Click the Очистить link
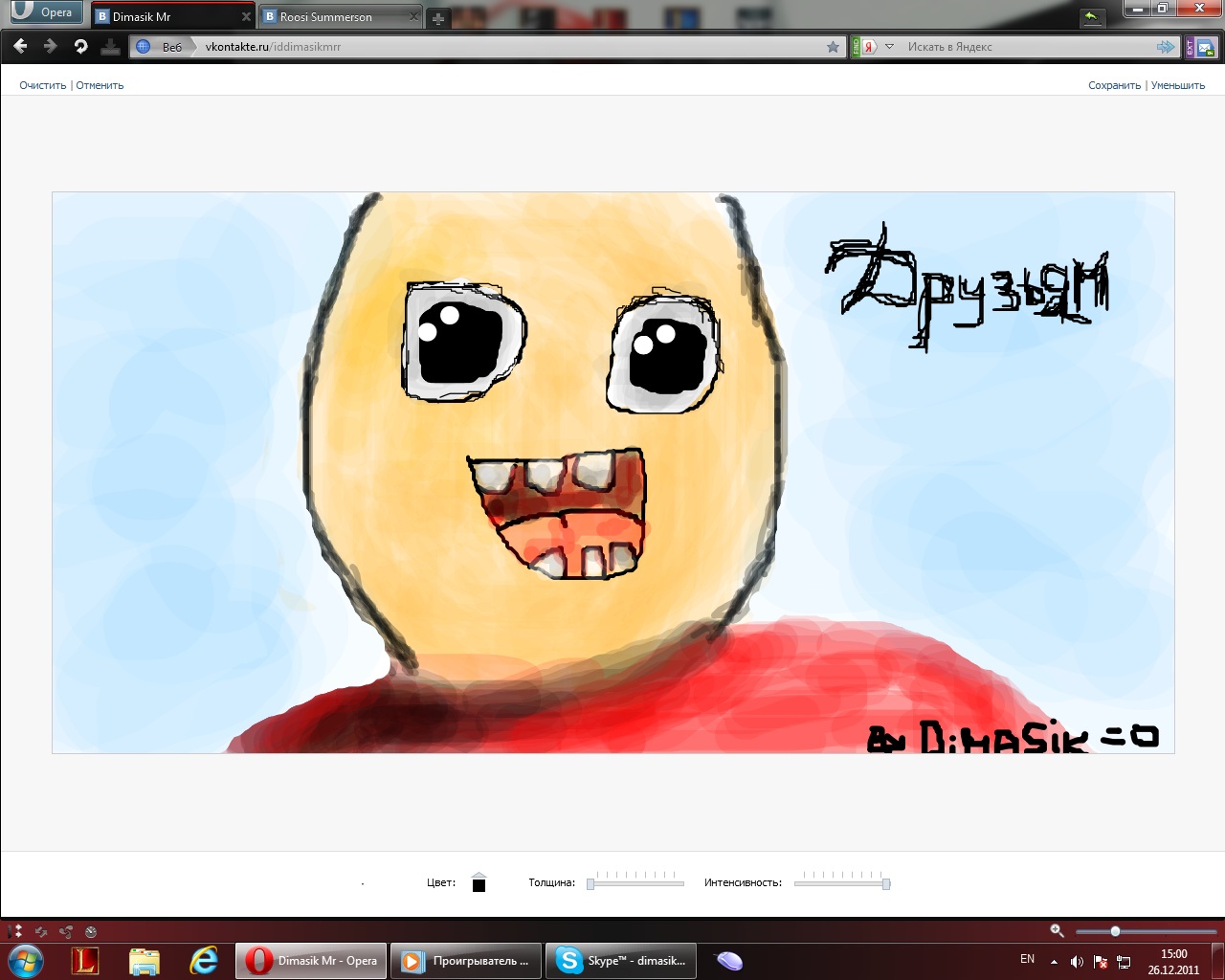This screenshot has height=980, width=1225. (x=42, y=85)
